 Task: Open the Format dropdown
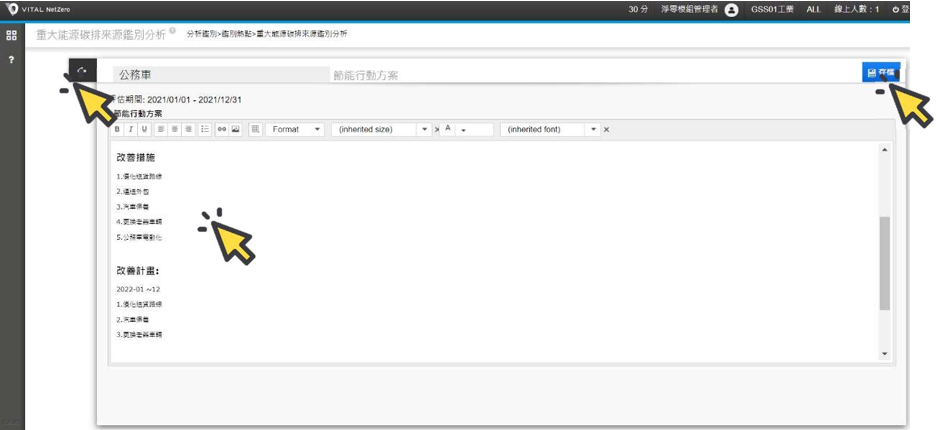coord(295,130)
